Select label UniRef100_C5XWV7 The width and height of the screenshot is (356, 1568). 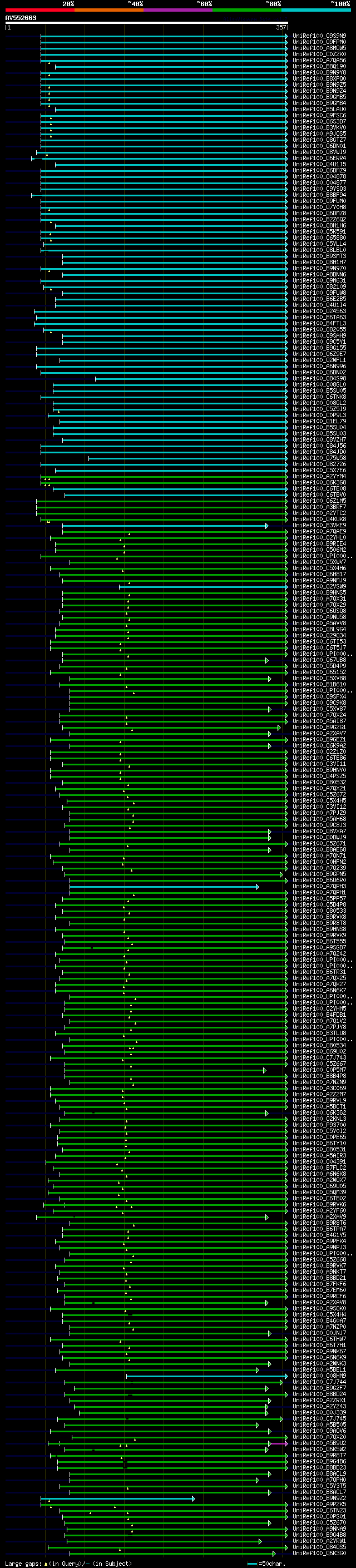[319, 562]
